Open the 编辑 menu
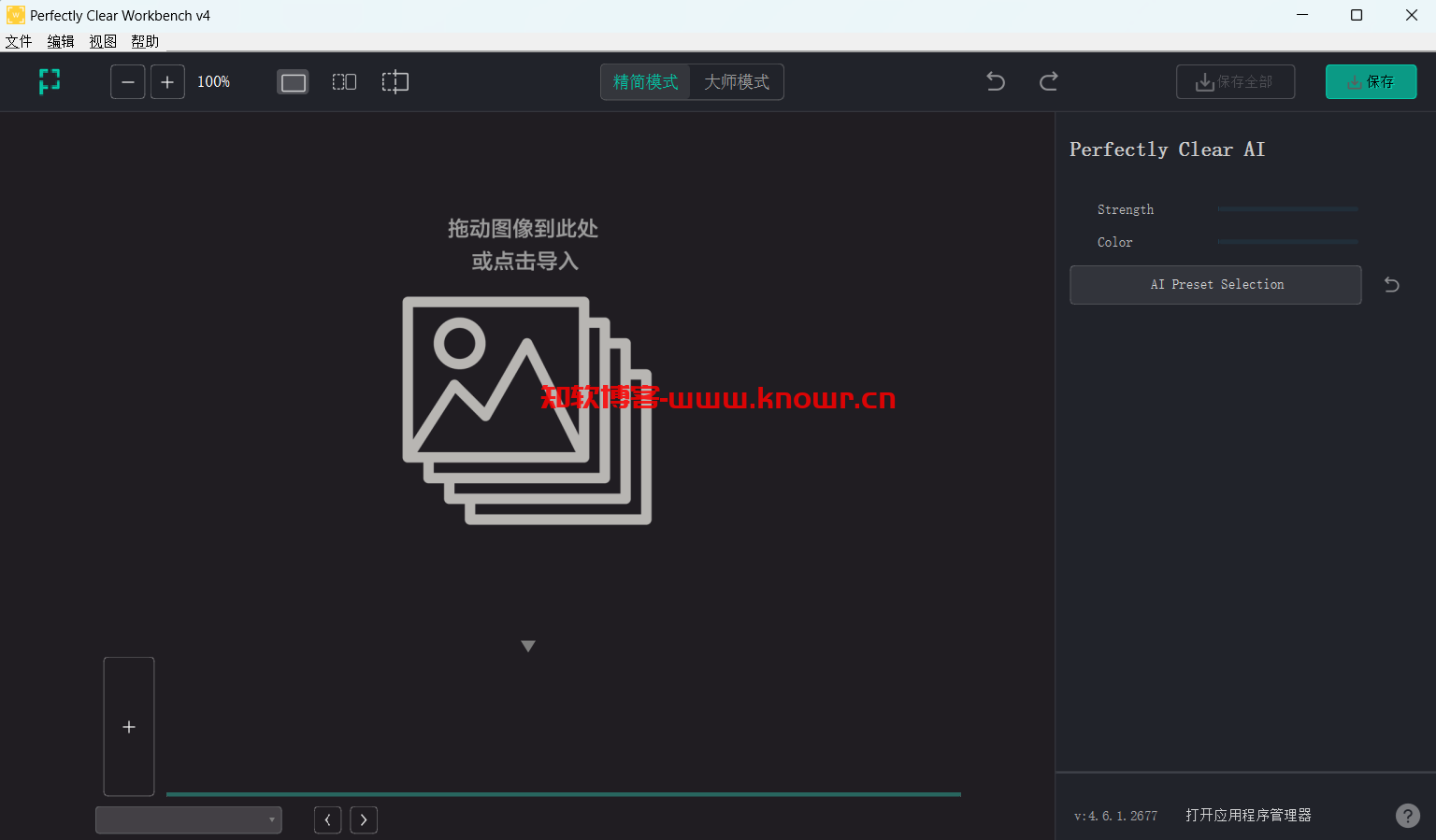 (x=61, y=41)
